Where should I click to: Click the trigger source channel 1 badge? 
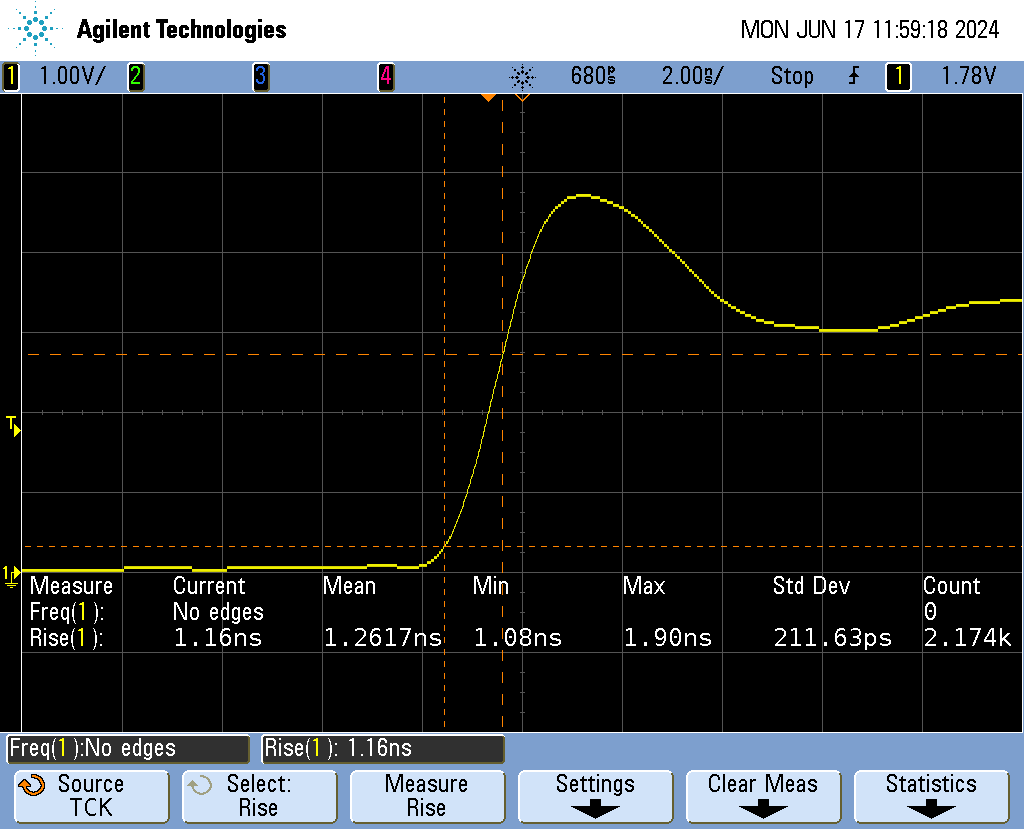(898, 76)
